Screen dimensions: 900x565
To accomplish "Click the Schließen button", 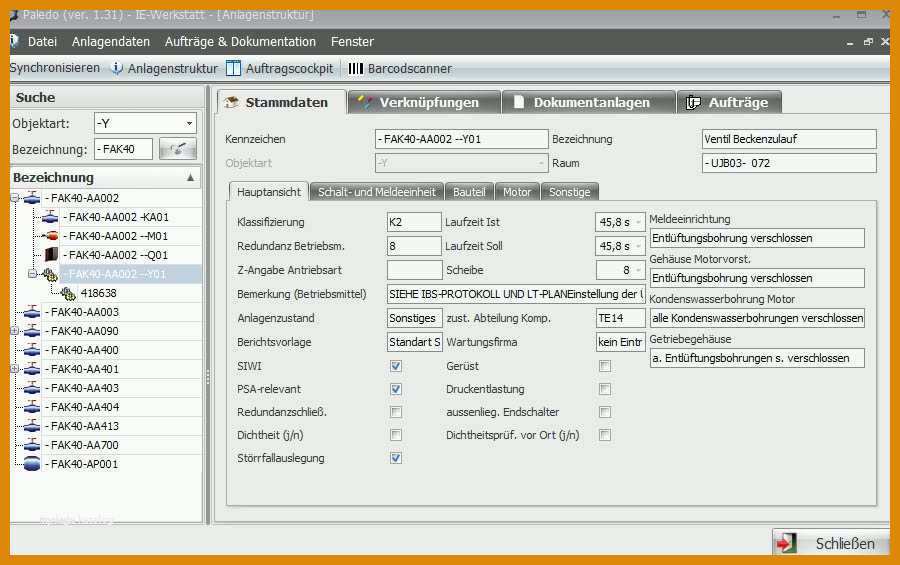I will [831, 543].
